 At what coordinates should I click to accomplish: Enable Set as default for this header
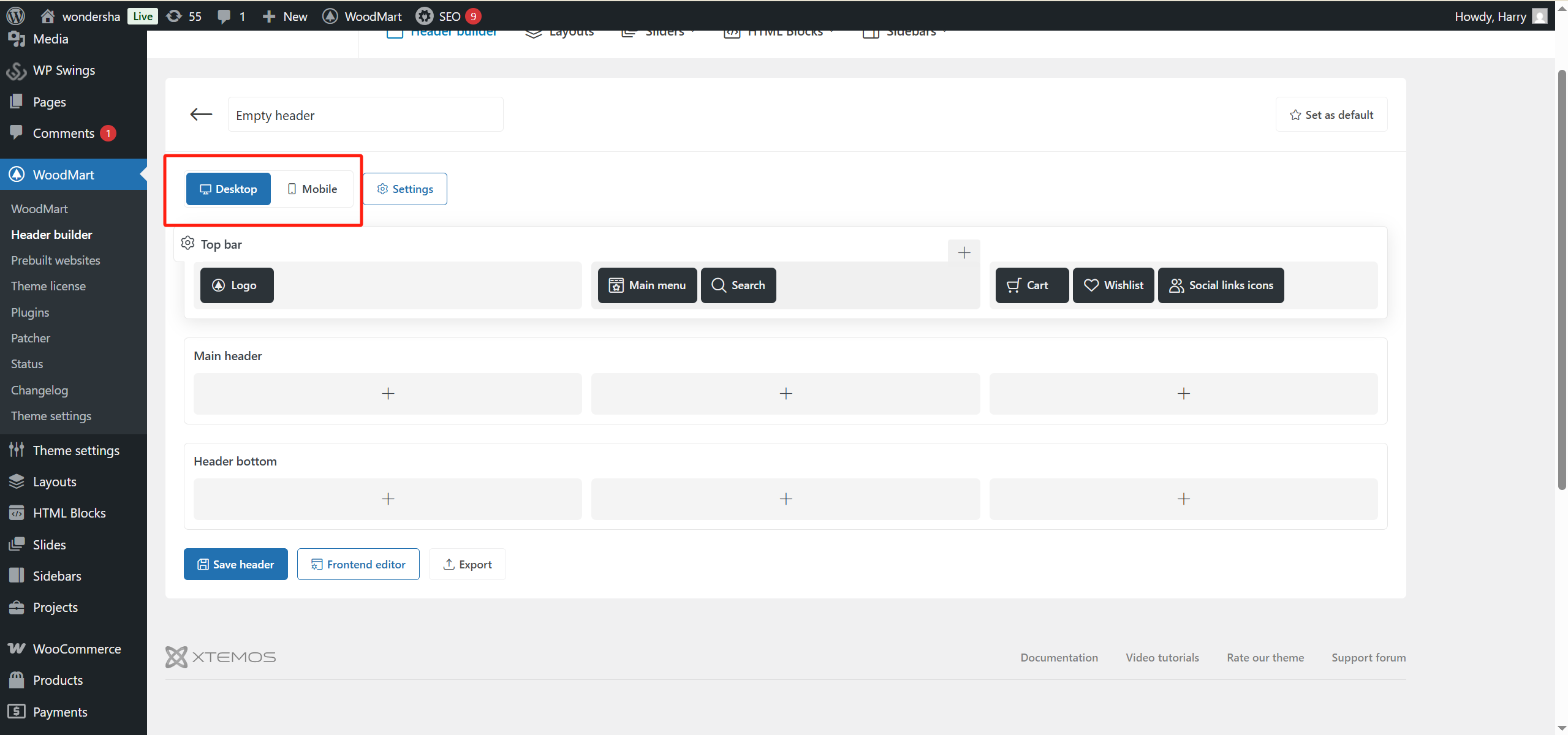coord(1331,114)
